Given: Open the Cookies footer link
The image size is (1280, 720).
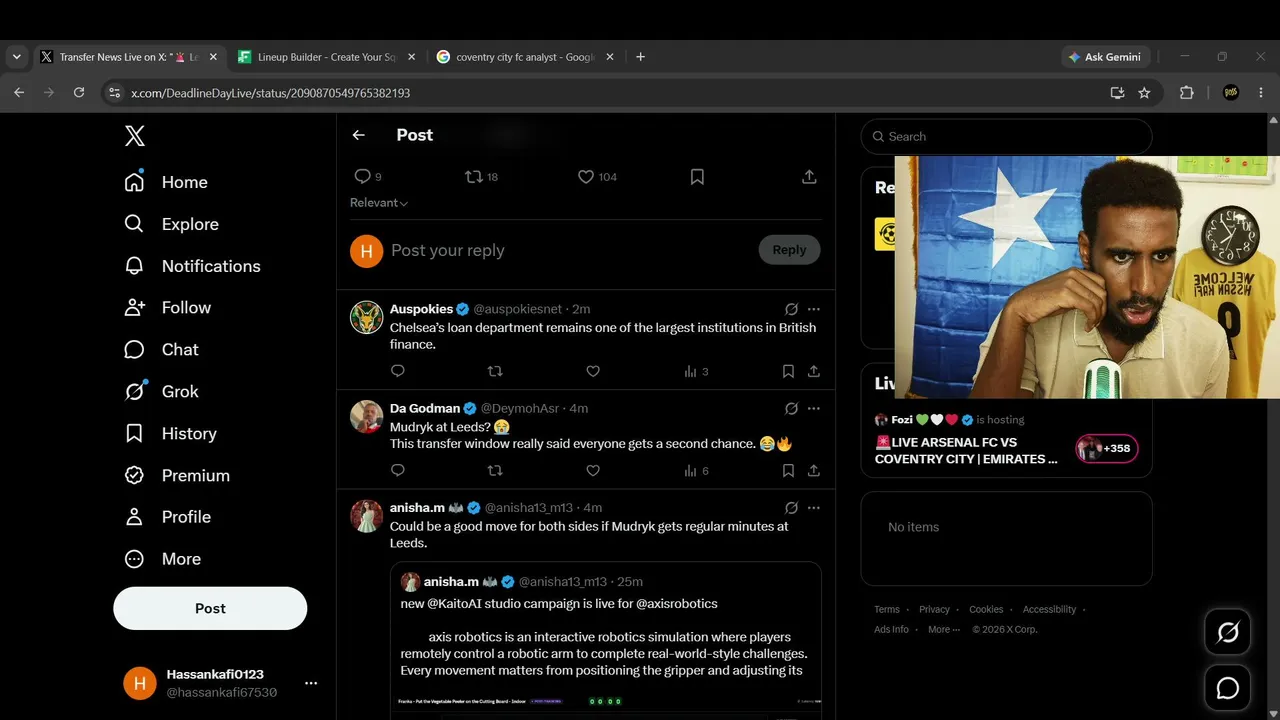Looking at the screenshot, I should click(986, 609).
